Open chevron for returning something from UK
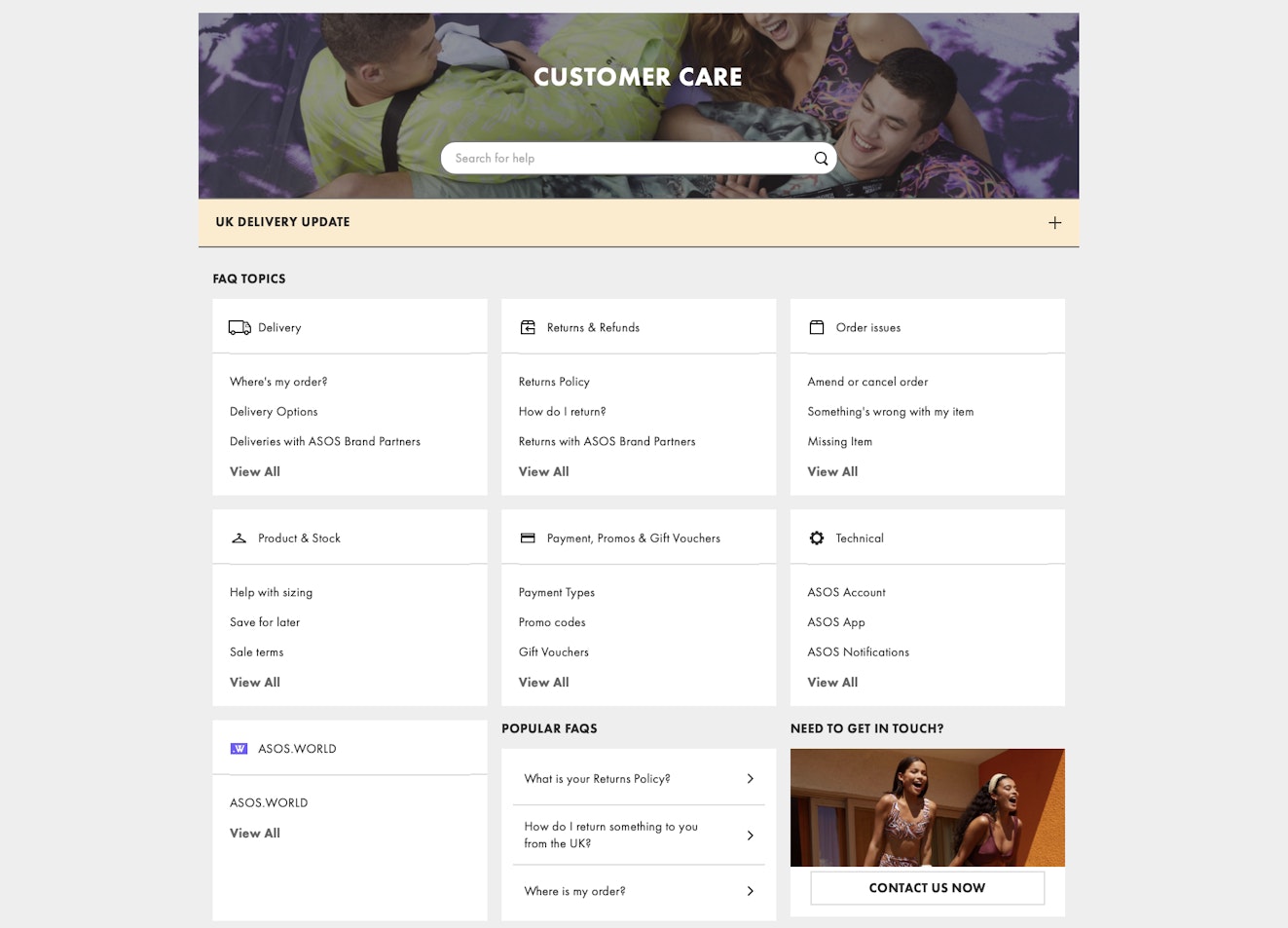The image size is (1288, 928). click(x=750, y=835)
